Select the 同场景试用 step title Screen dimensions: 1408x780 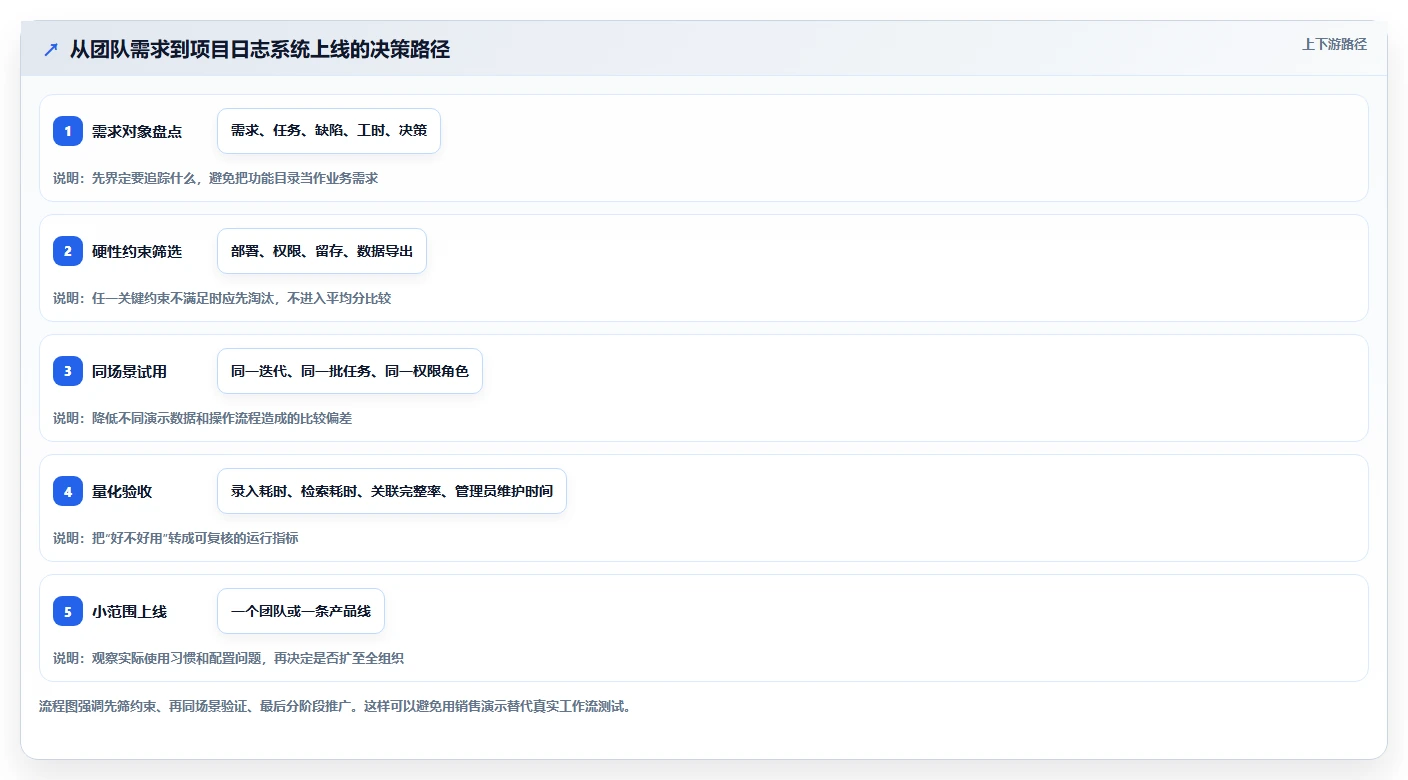(129, 371)
